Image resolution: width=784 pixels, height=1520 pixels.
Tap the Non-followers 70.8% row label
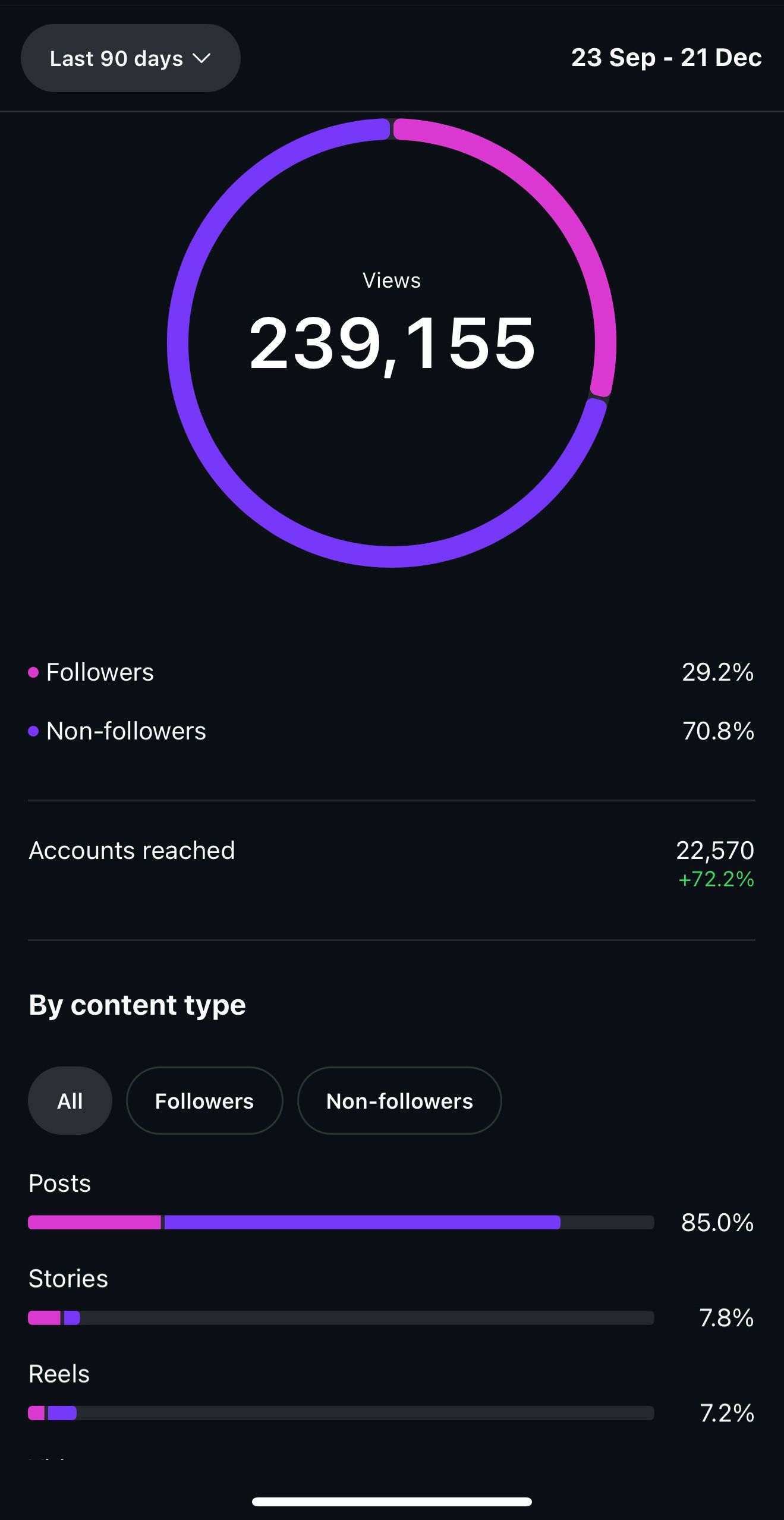(126, 731)
